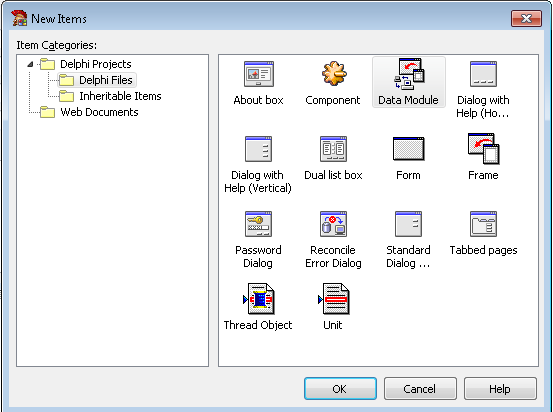Viewport: 553px width, 412px height.
Task: Click the Web Documents folder icon
Action: [x=48, y=112]
